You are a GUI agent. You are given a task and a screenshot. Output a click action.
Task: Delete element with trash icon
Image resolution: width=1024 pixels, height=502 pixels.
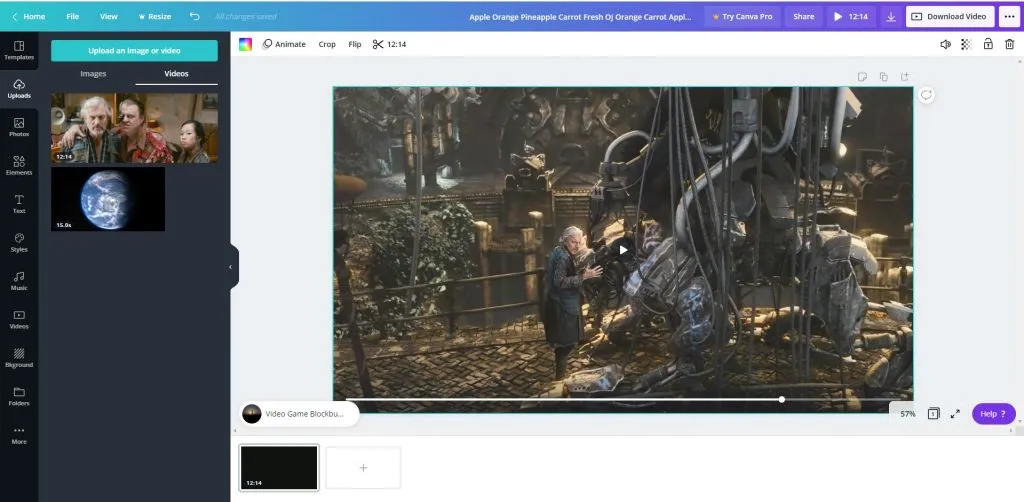pyautogui.click(x=1010, y=44)
